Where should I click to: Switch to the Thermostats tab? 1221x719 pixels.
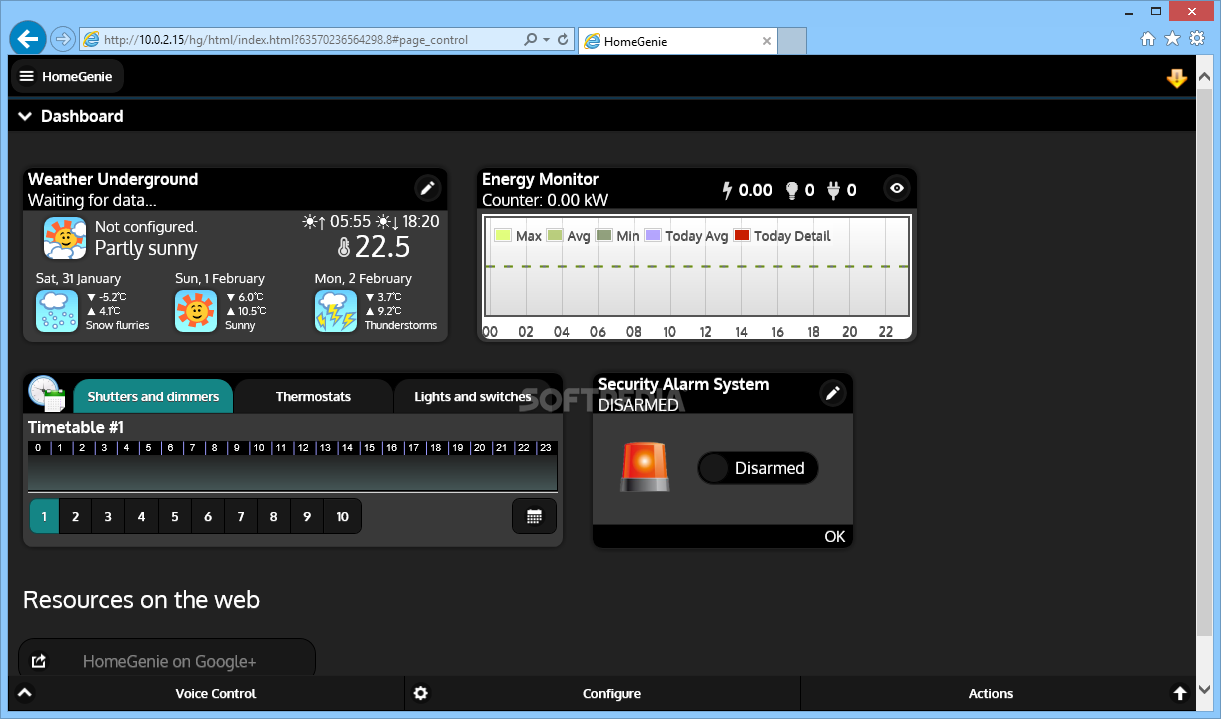tap(313, 396)
